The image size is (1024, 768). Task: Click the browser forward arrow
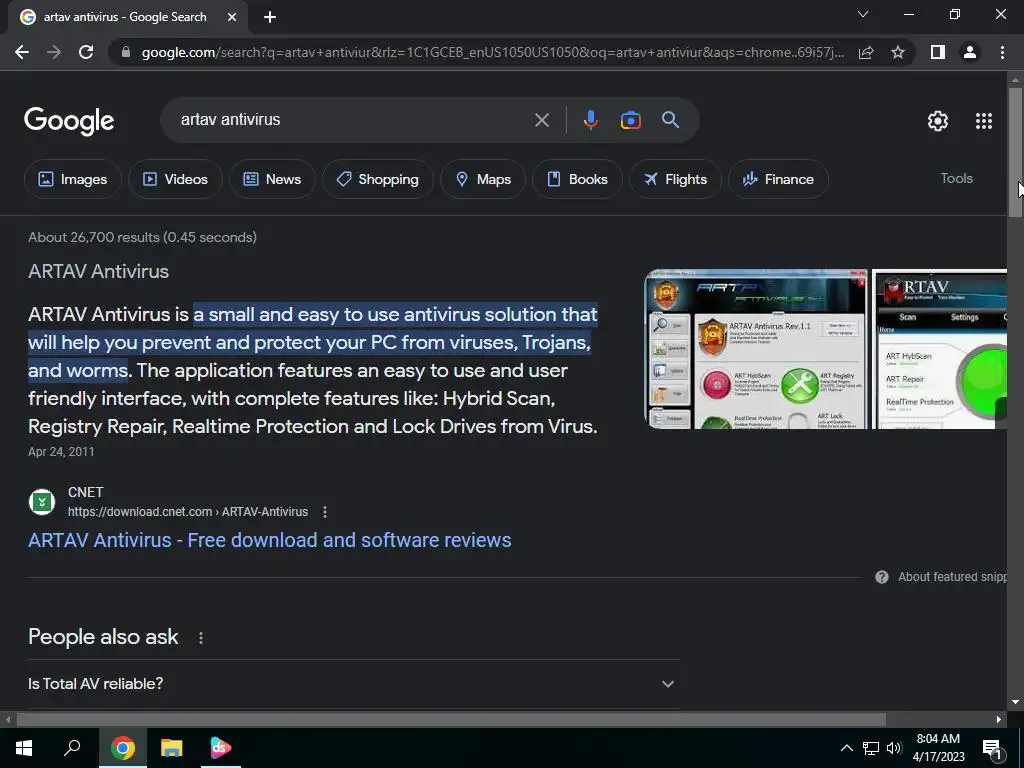tap(54, 52)
